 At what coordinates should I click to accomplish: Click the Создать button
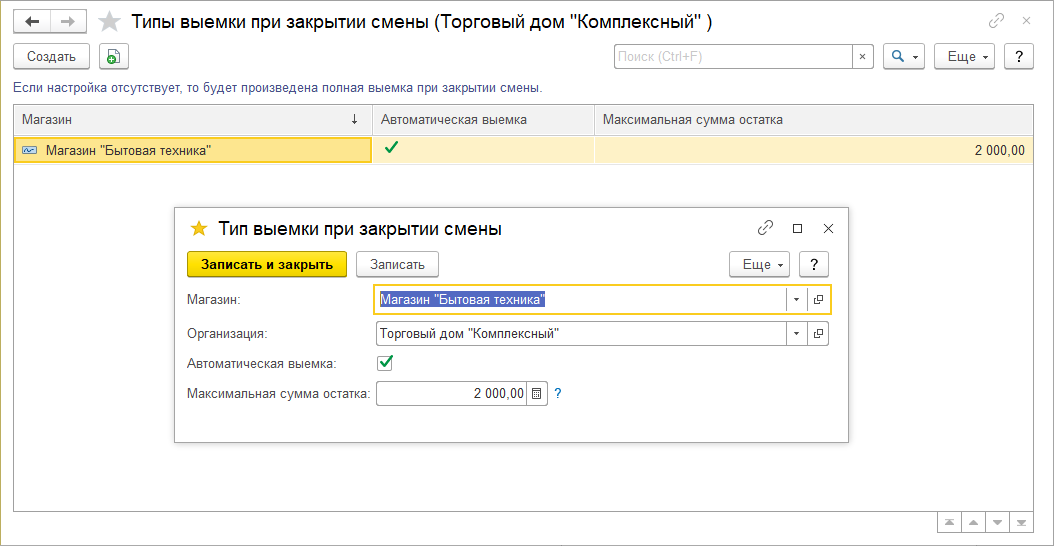pyautogui.click(x=52, y=57)
